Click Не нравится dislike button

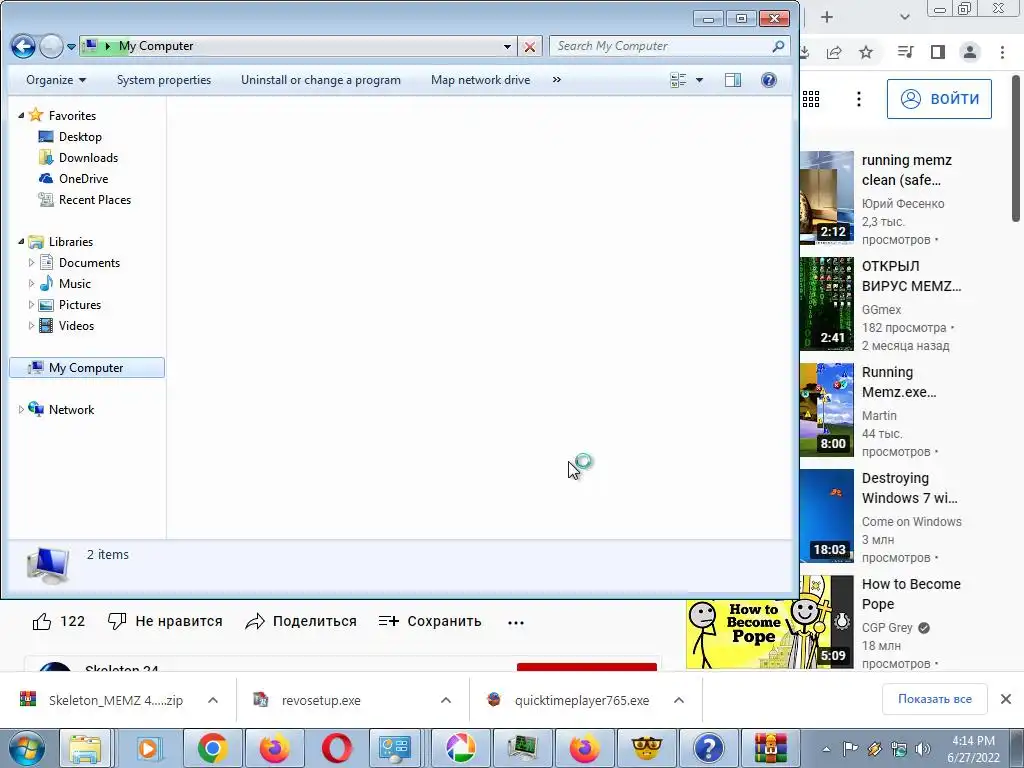(x=165, y=621)
